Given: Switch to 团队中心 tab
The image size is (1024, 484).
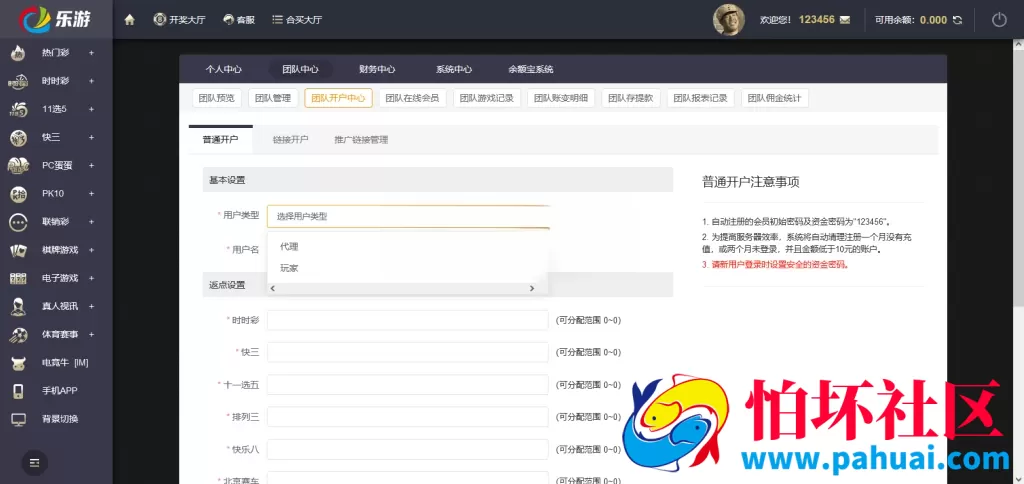Looking at the screenshot, I should click(x=300, y=69).
